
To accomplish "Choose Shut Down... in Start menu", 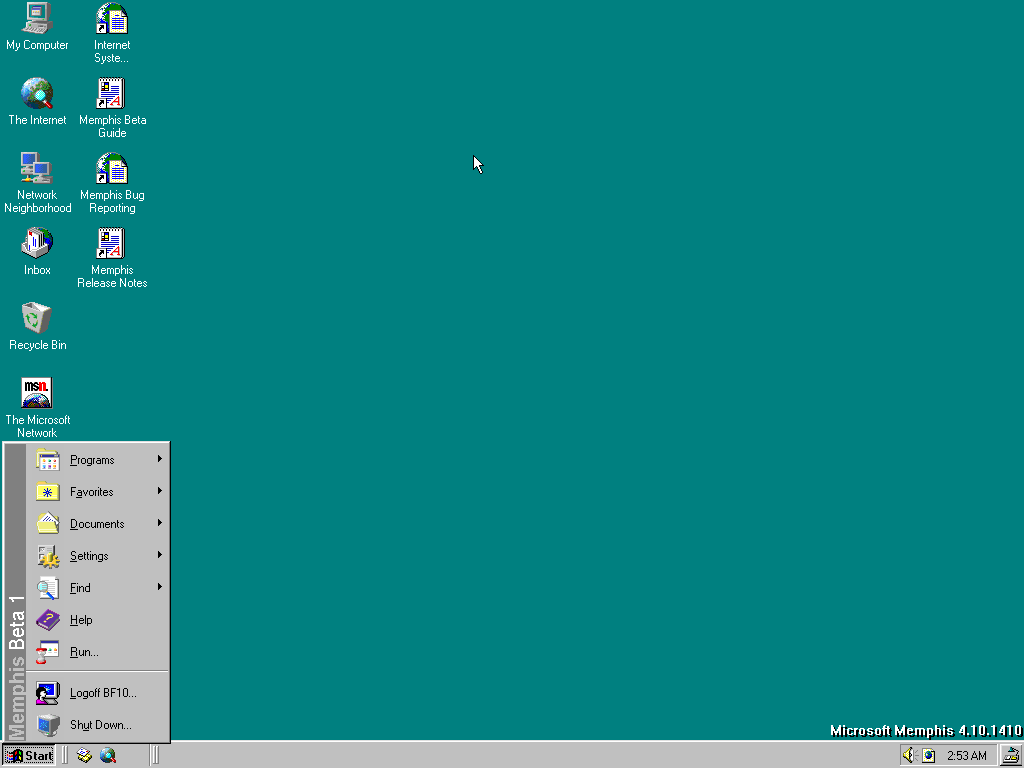I will pyautogui.click(x=98, y=725).
